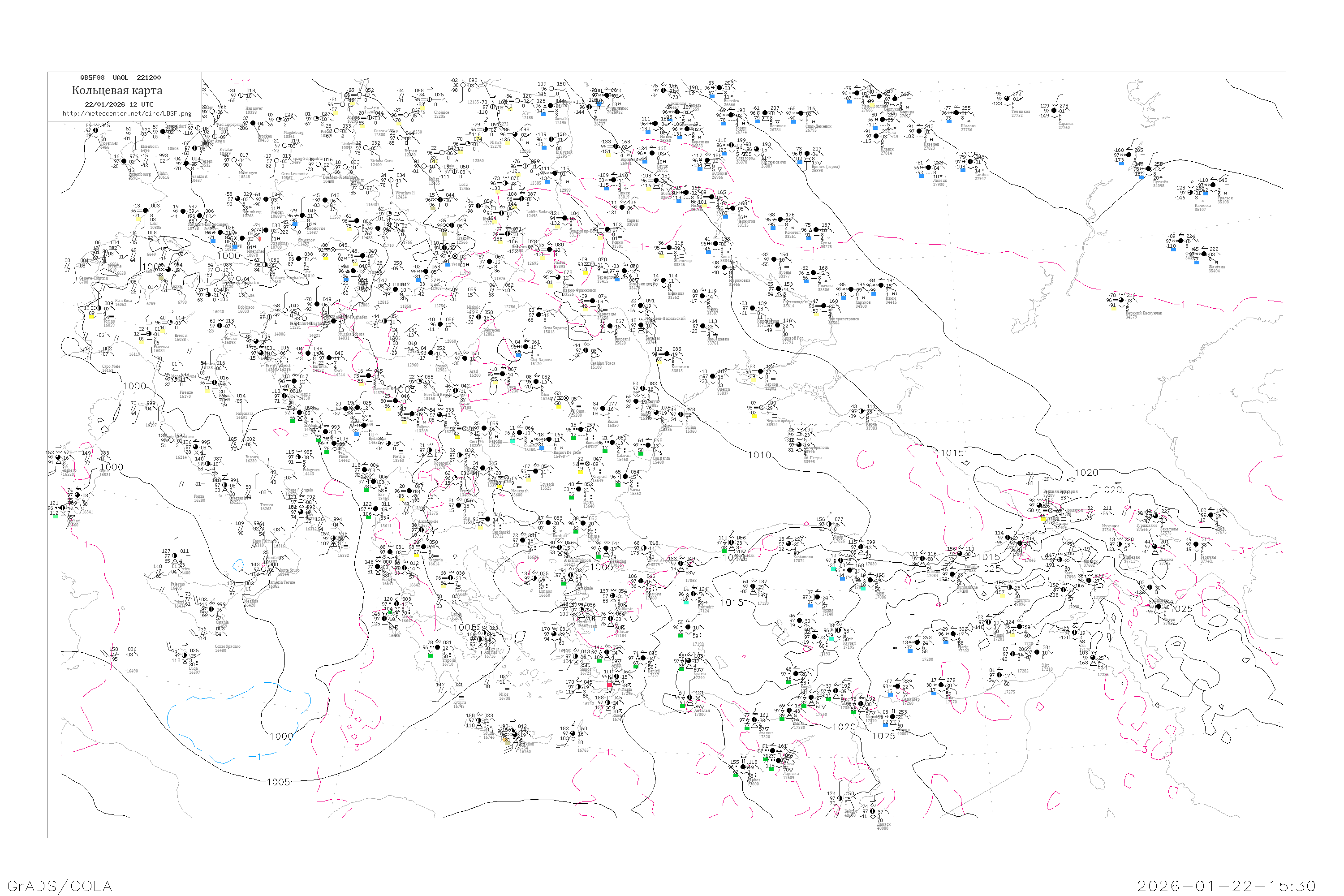
Task: Click the 22/01/2026 12 UTC date label
Action: (x=119, y=104)
